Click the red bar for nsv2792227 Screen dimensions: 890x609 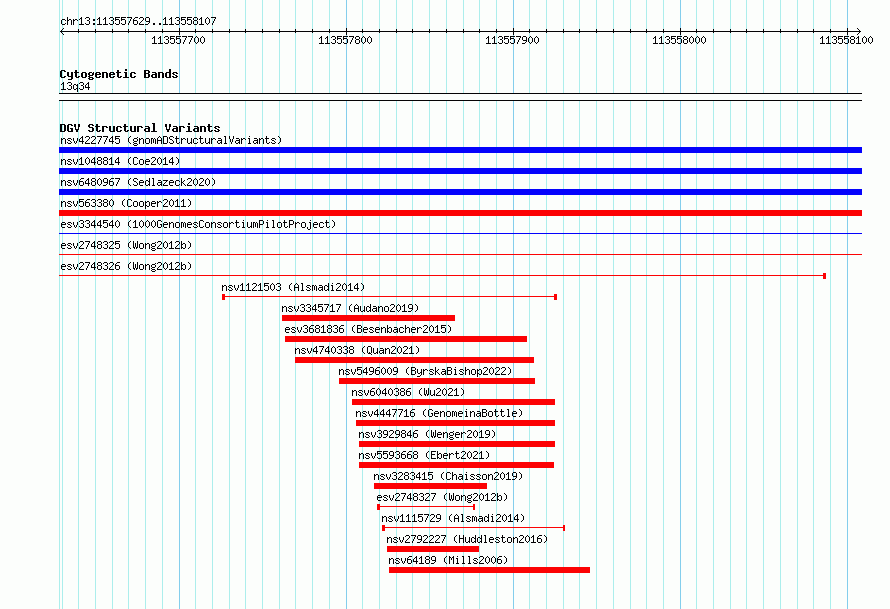433,549
